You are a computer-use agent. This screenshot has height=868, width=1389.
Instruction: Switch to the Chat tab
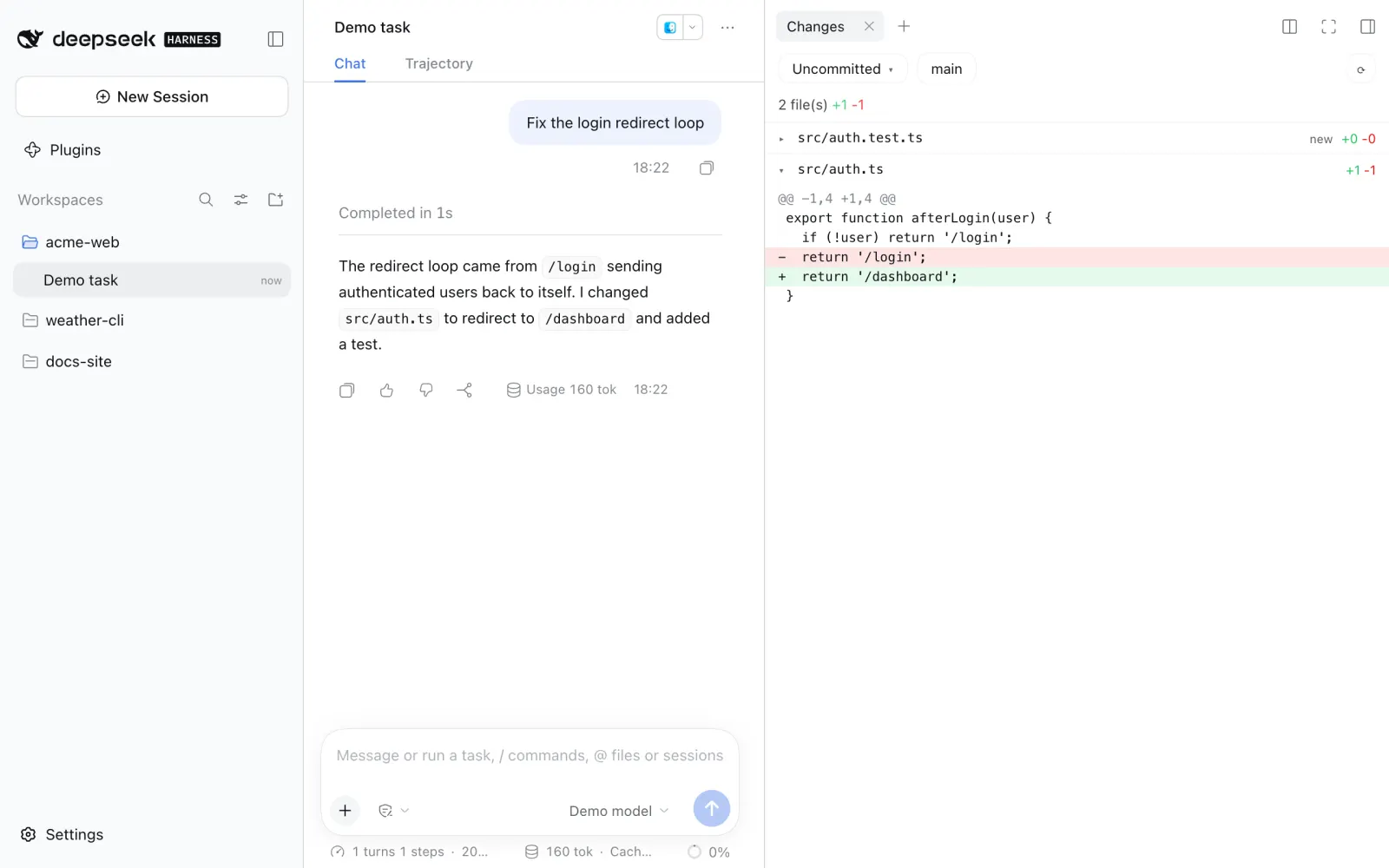tap(350, 63)
